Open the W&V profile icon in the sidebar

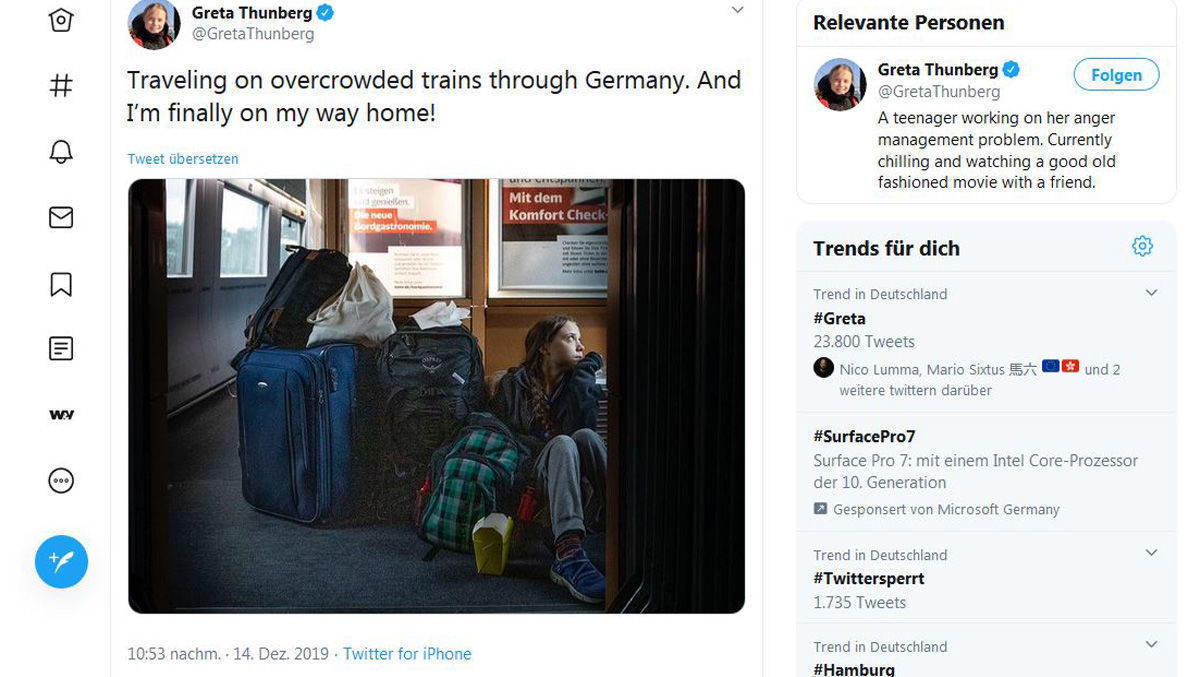[x=61, y=415]
